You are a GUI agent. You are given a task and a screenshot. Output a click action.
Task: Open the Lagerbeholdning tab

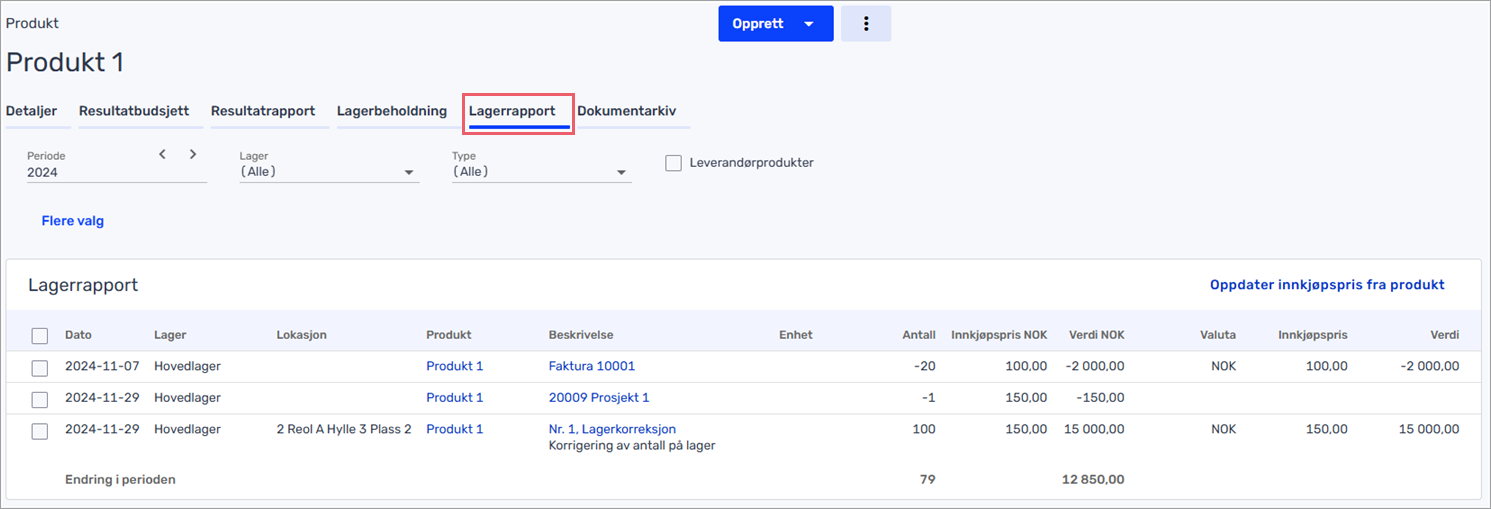[x=392, y=111]
